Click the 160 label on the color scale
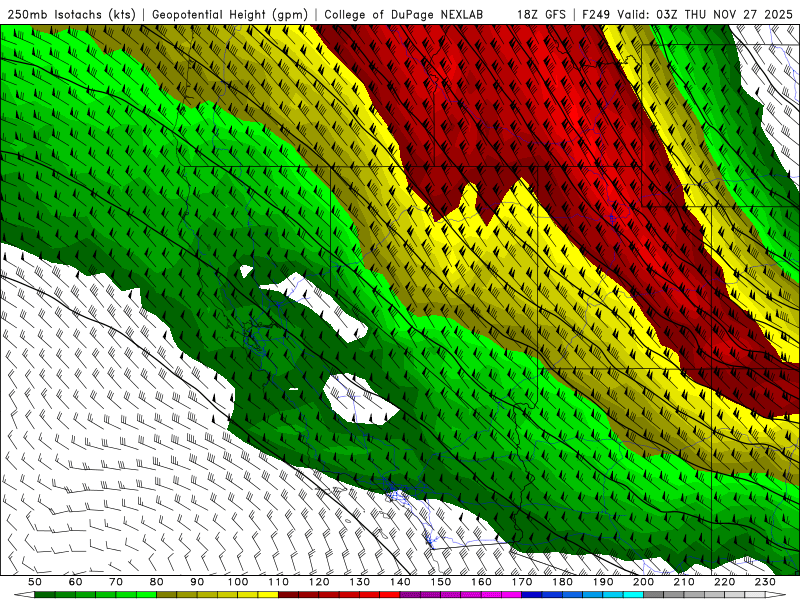The width and height of the screenshot is (800, 600). click(481, 582)
